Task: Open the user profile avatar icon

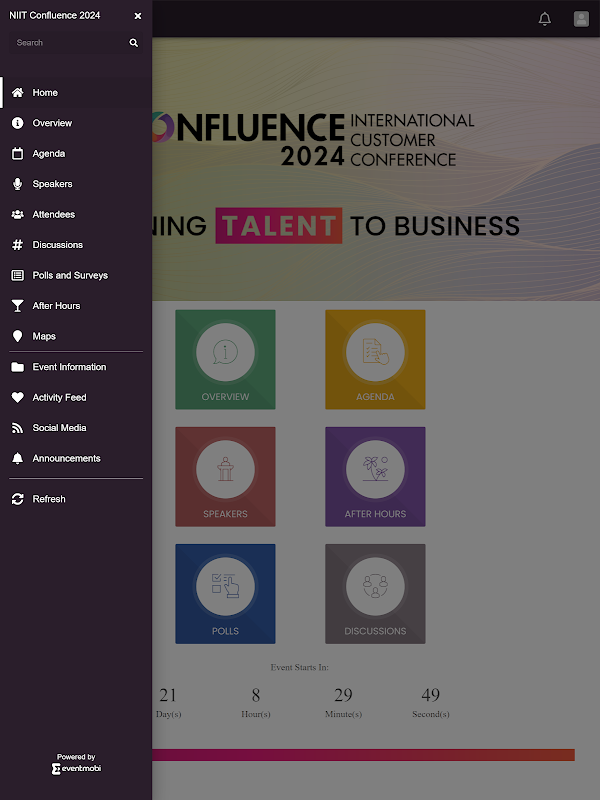Action: pyautogui.click(x=581, y=19)
